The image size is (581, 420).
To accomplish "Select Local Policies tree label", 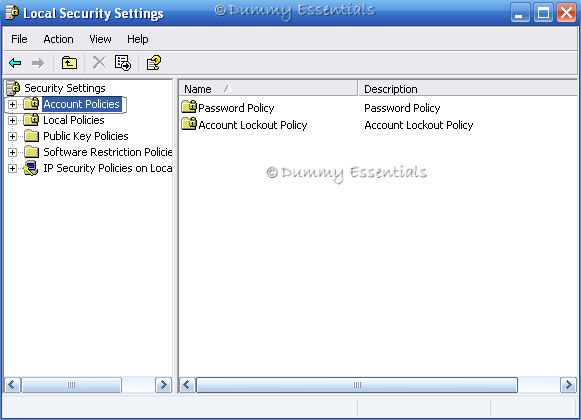I will coord(74,120).
